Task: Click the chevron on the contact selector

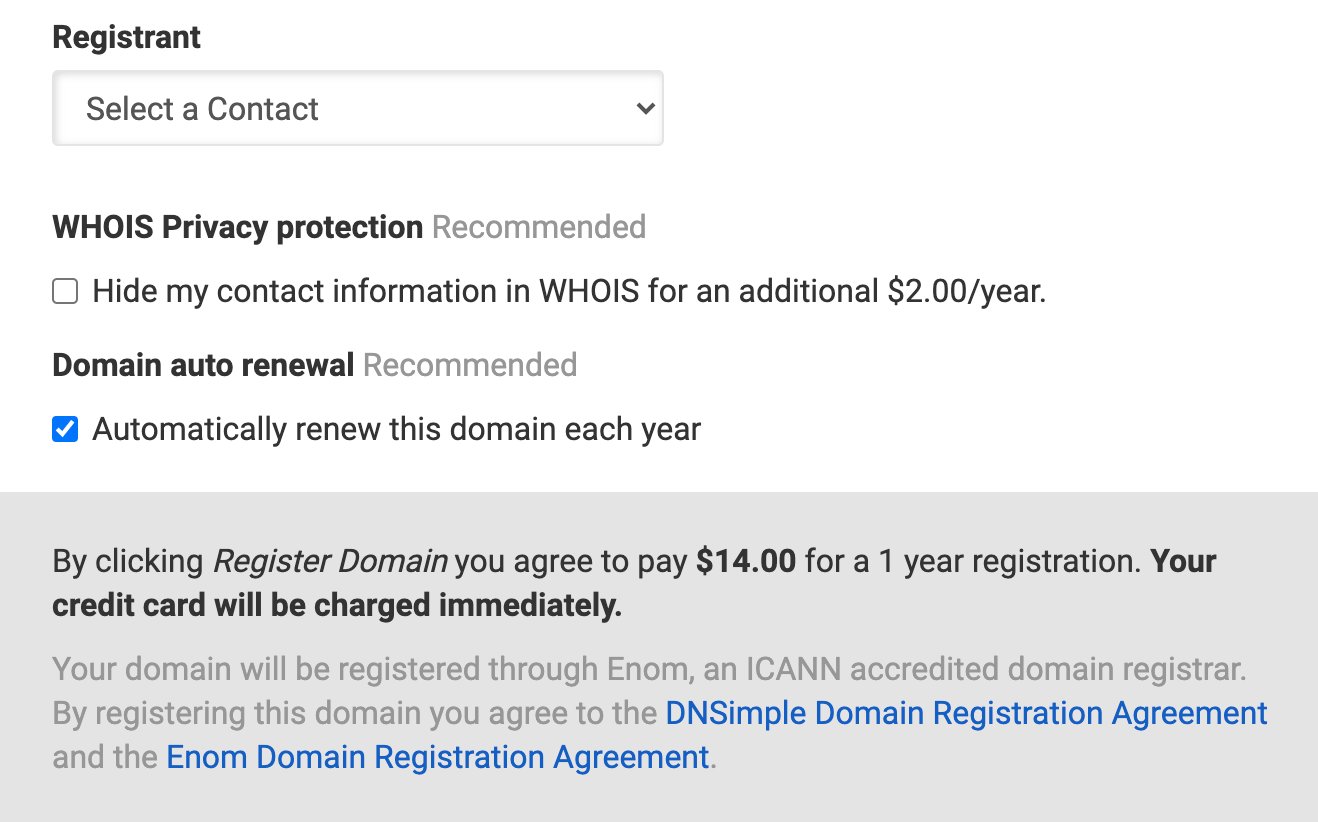Action: [x=645, y=108]
